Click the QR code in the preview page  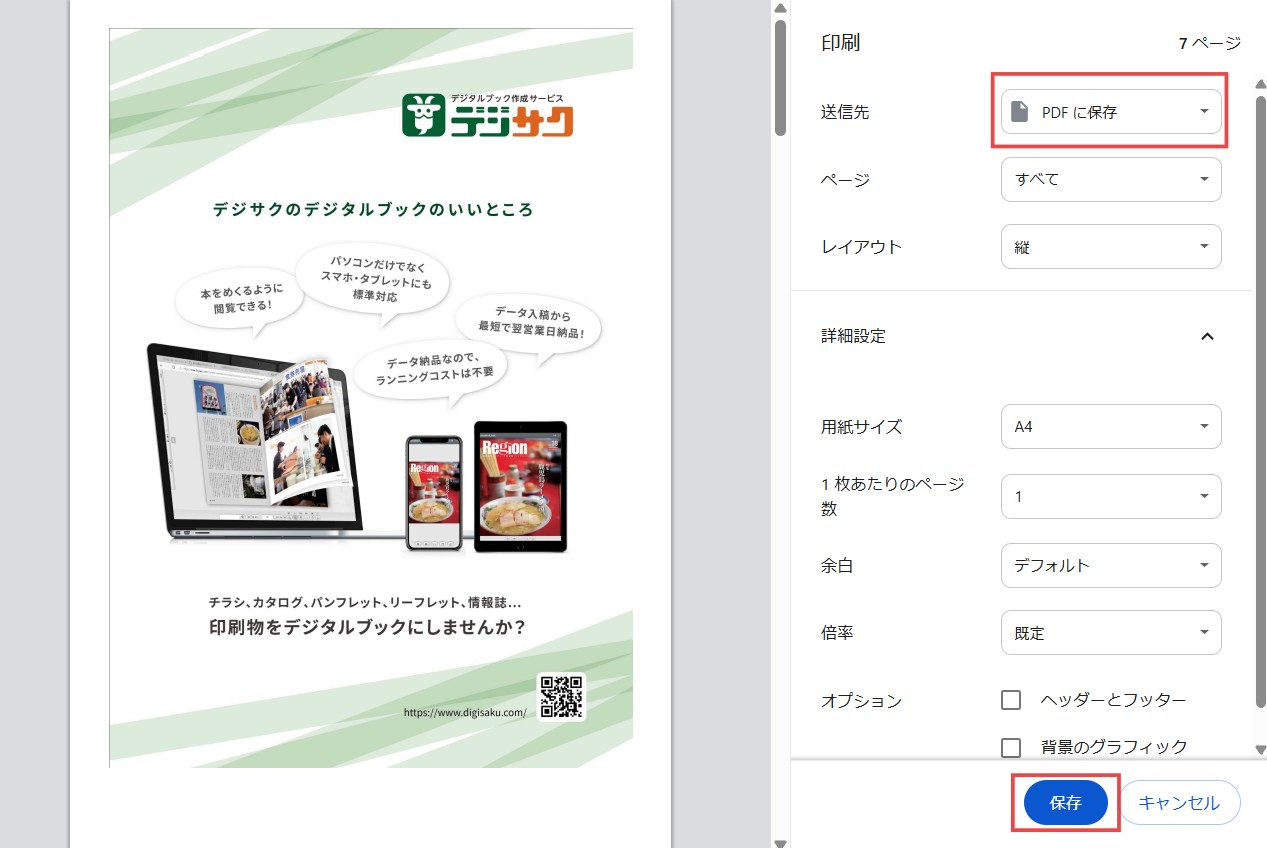coord(561,697)
